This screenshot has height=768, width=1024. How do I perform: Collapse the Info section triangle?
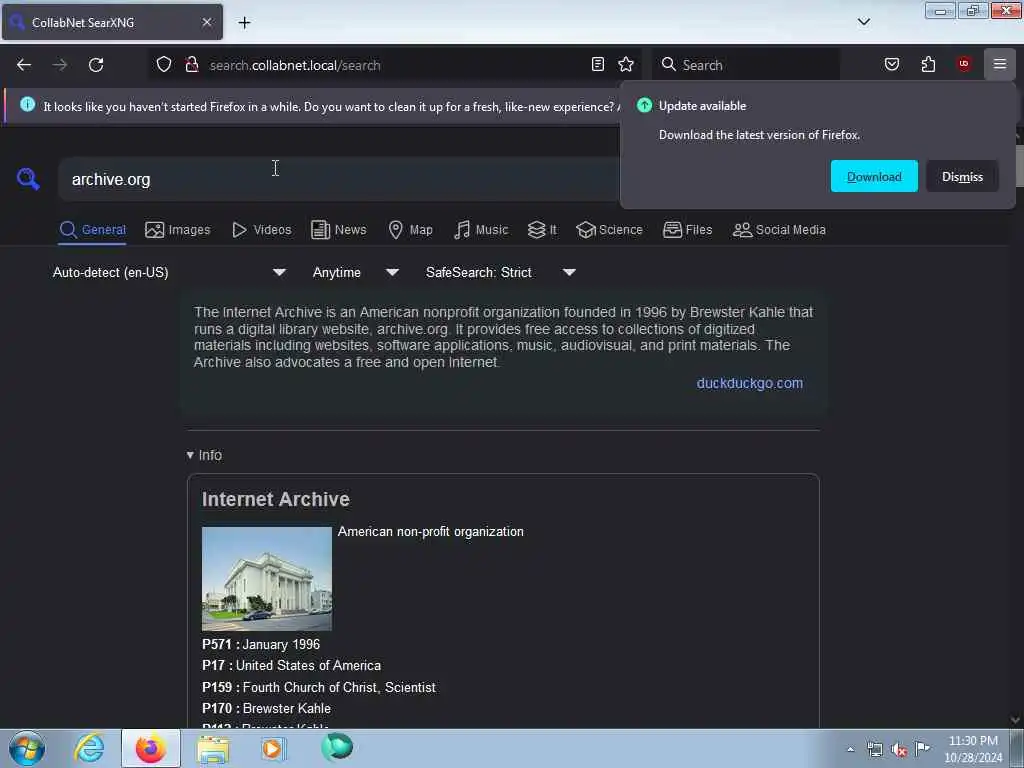click(x=190, y=455)
